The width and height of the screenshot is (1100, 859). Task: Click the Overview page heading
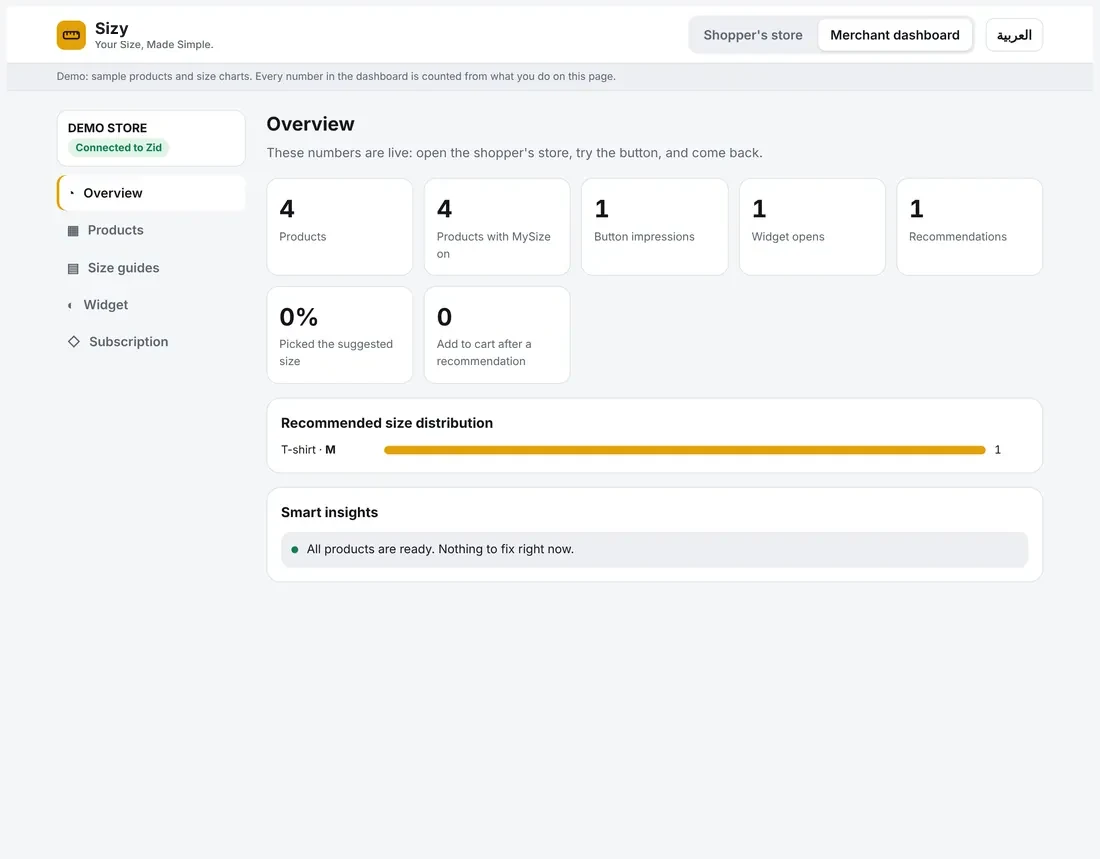(x=311, y=124)
